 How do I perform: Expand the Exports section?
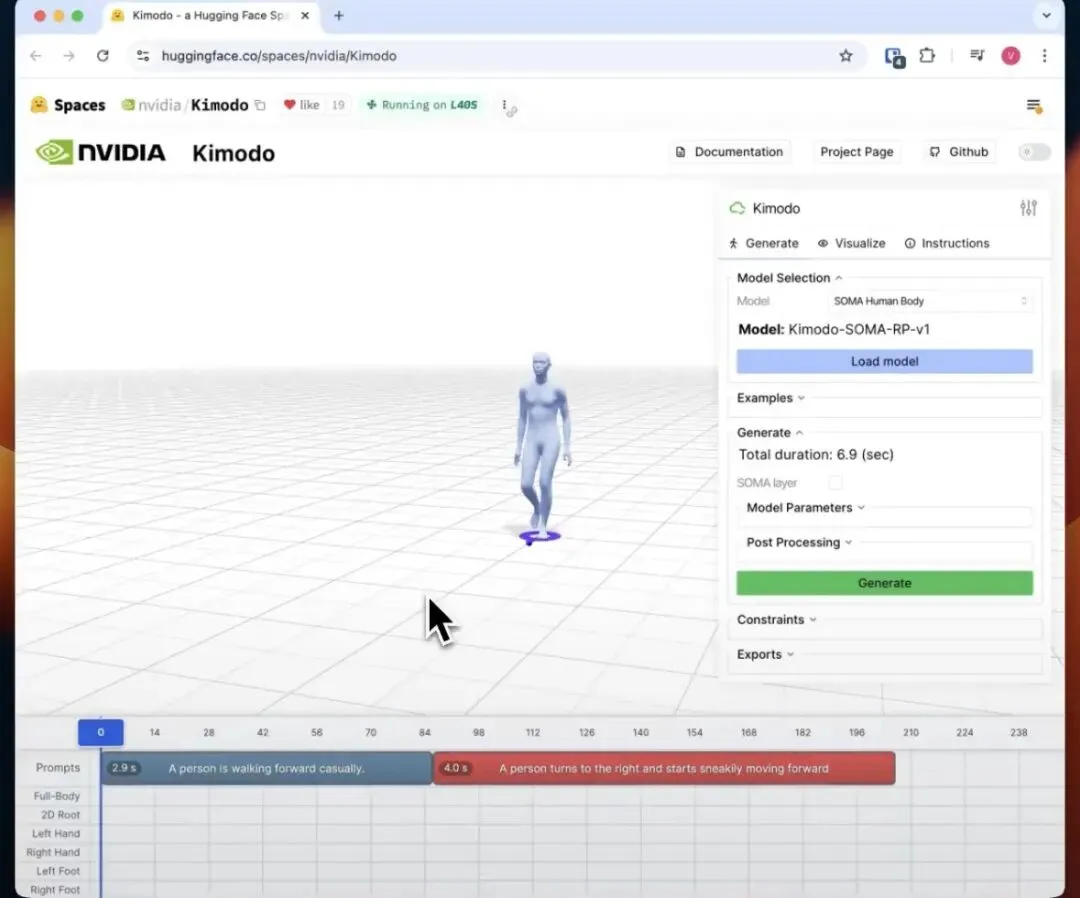point(765,654)
